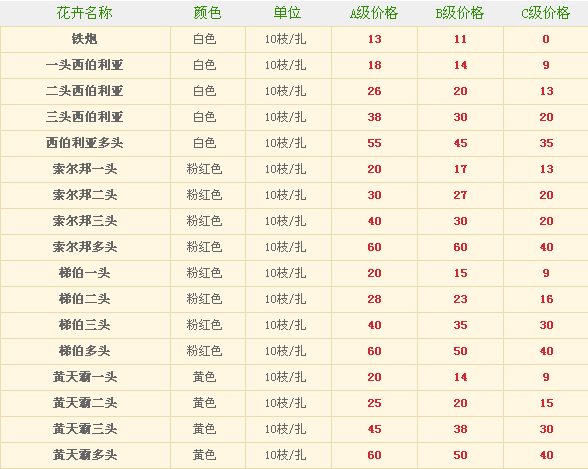Click the A级 price 28 for 梯伯二头
Viewport: 588px width, 469px height.
[374, 299]
